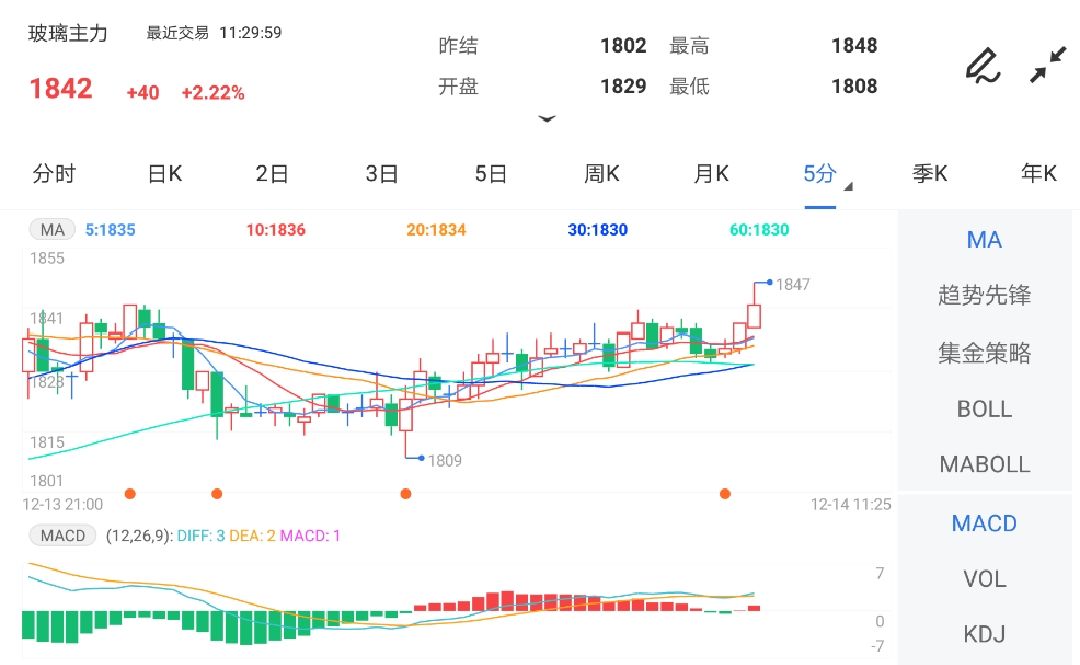
Task: Click the first orange marker dot on timeline
Action: point(130,493)
